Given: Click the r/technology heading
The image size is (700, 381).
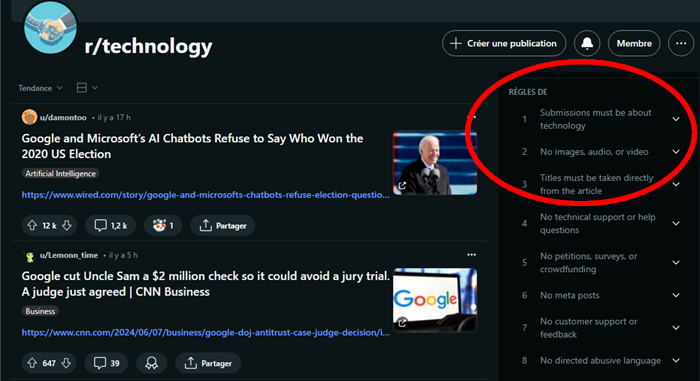Looking at the screenshot, I should (x=148, y=46).
